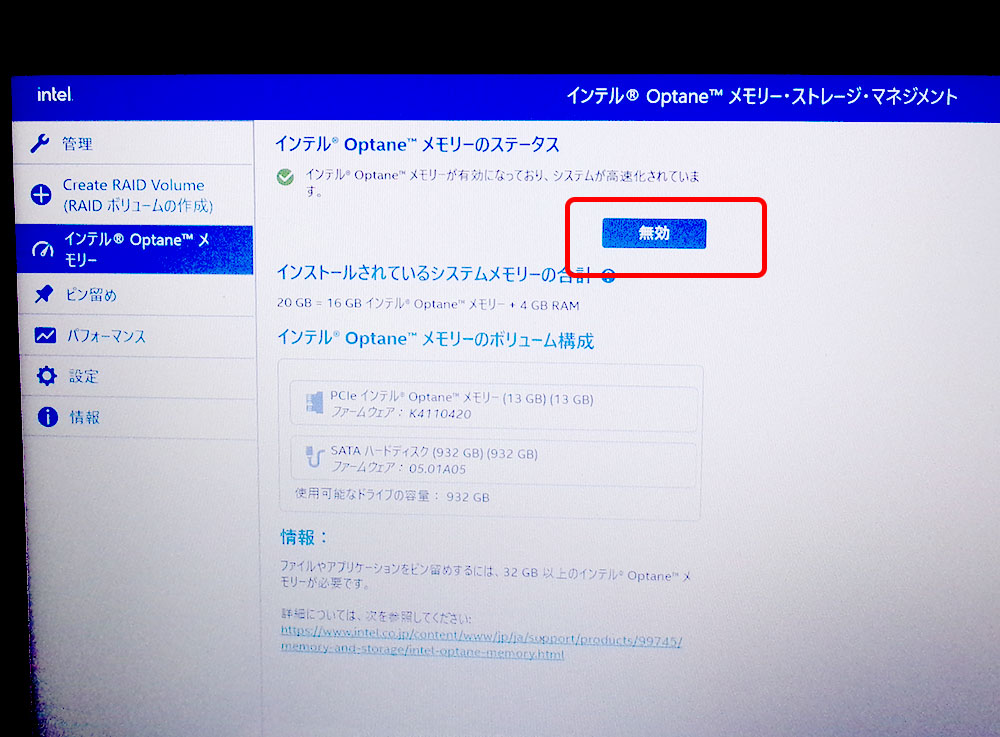Click the speedometer icon for Optane メモリー

pyautogui.click(x=43, y=249)
